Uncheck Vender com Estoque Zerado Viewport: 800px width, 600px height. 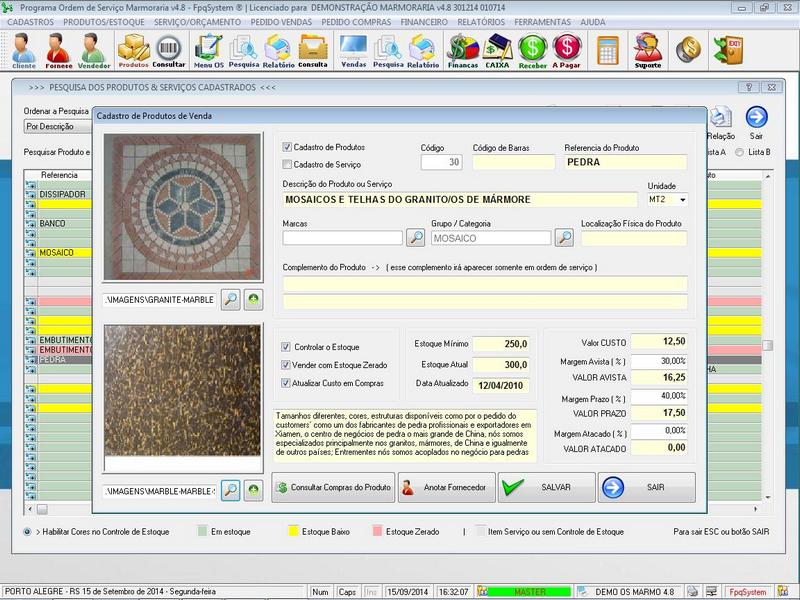point(286,364)
